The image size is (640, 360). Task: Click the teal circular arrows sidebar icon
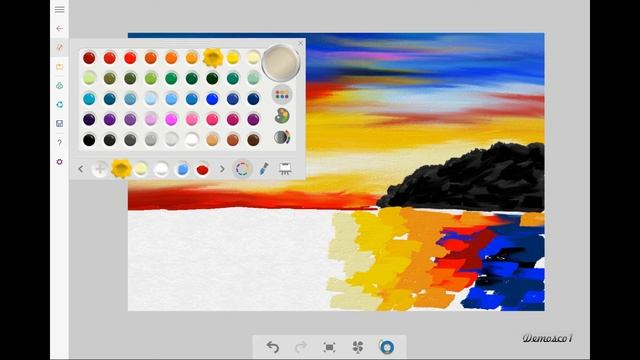click(60, 104)
